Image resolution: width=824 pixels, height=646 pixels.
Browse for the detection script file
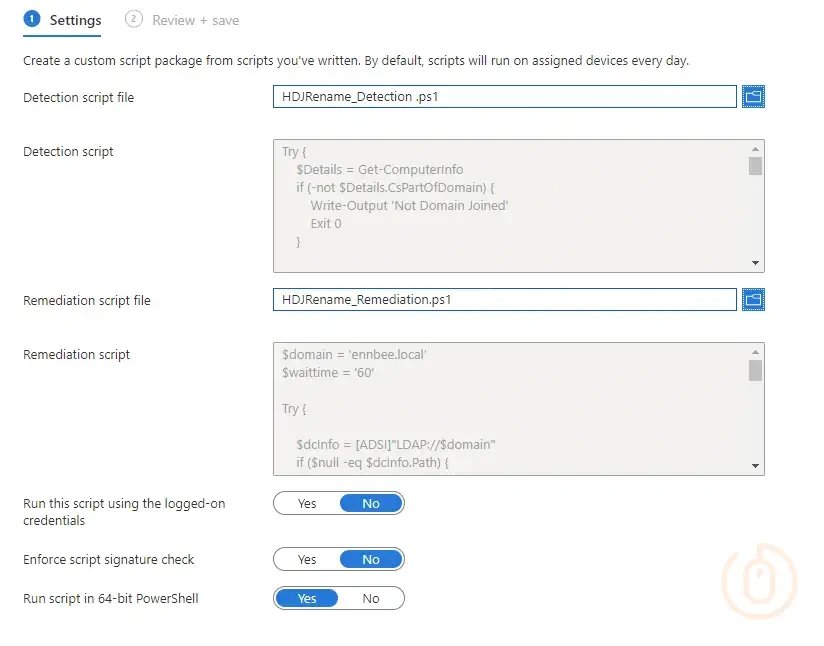click(753, 97)
